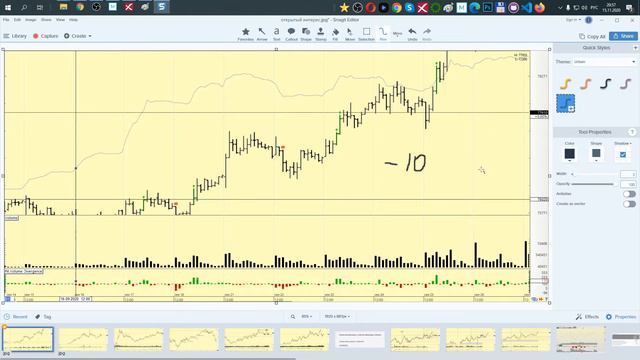640x360 pixels.
Task: Open the Library
Action: [15, 36]
